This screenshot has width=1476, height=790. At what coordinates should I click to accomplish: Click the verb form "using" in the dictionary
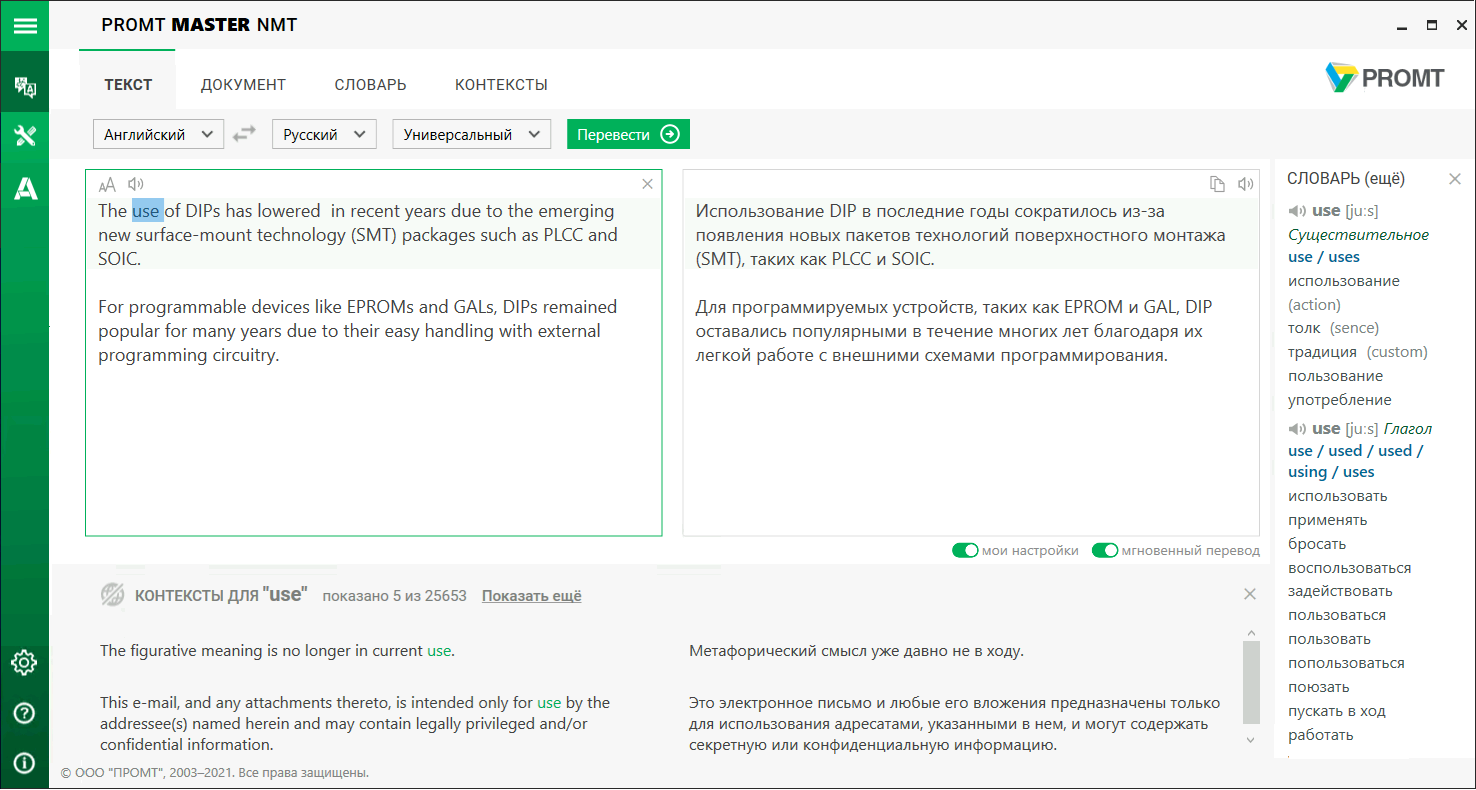click(1307, 472)
